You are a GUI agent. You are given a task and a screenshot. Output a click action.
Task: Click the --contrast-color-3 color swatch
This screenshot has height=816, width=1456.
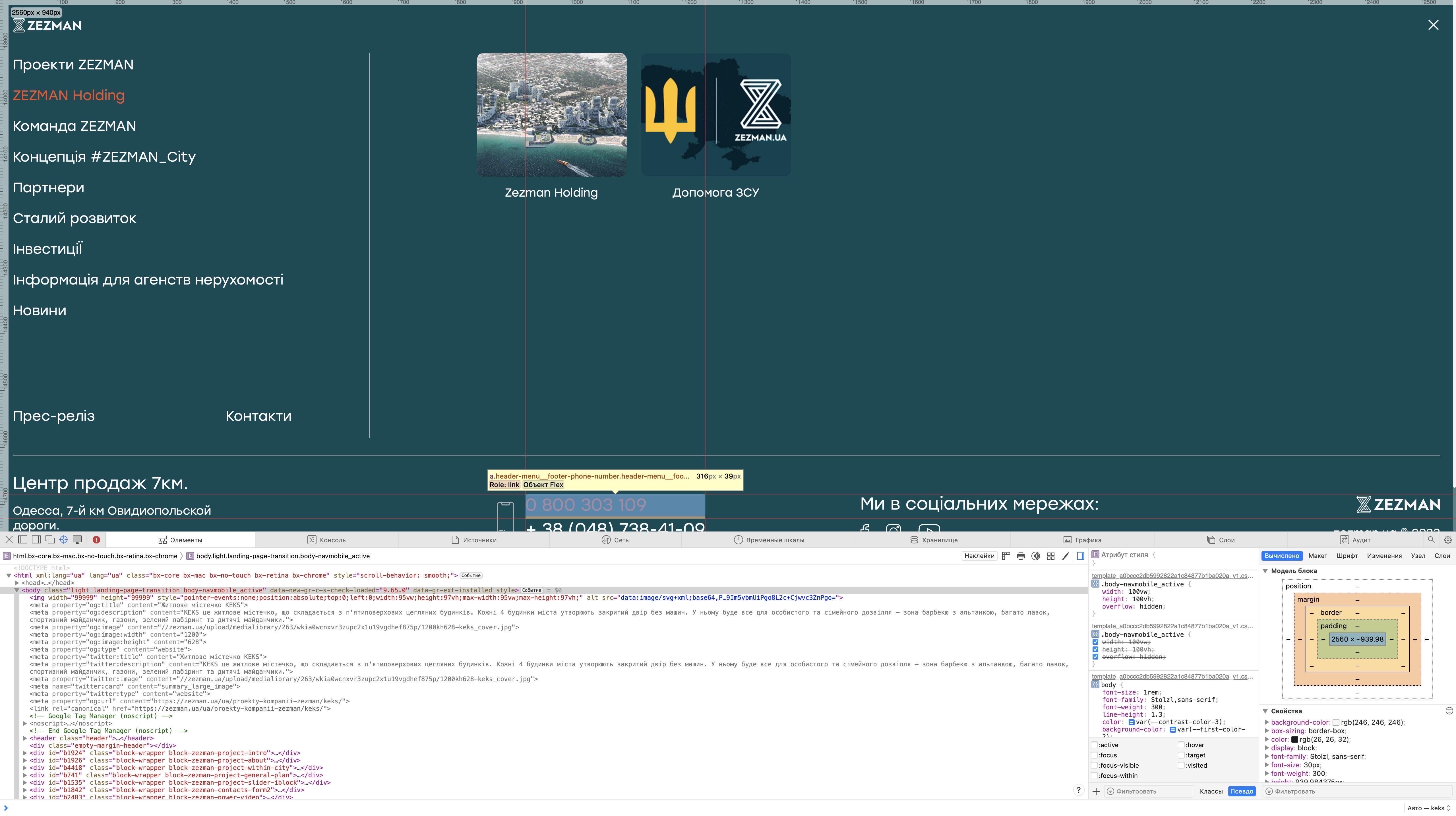1132,722
